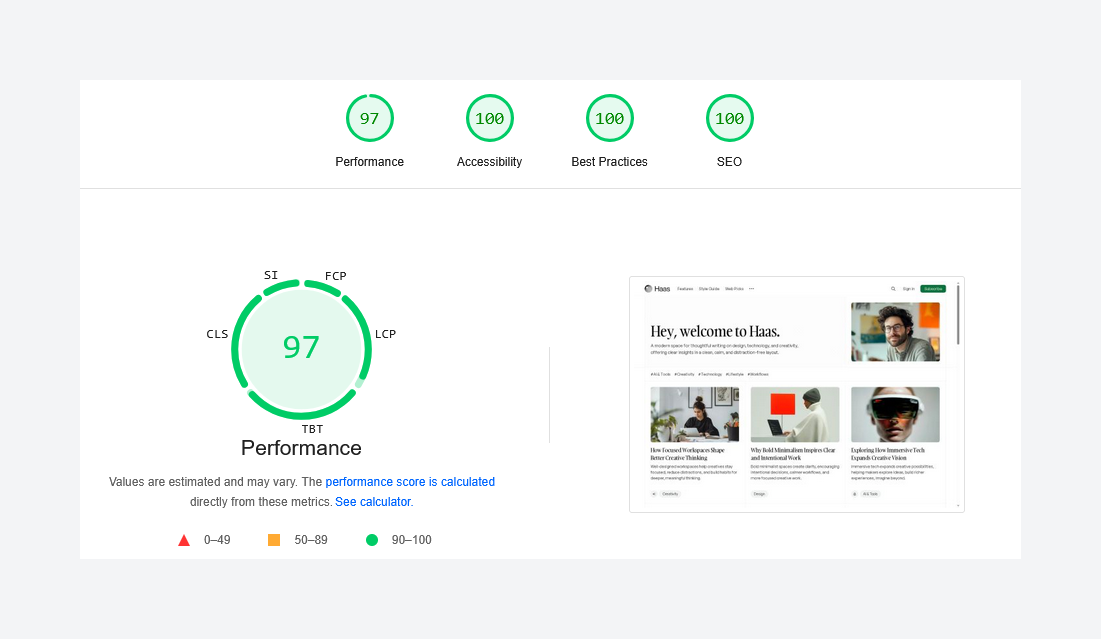Click the red triangle 0–49 legend marker
The height and width of the screenshot is (639, 1101).
click(x=184, y=539)
